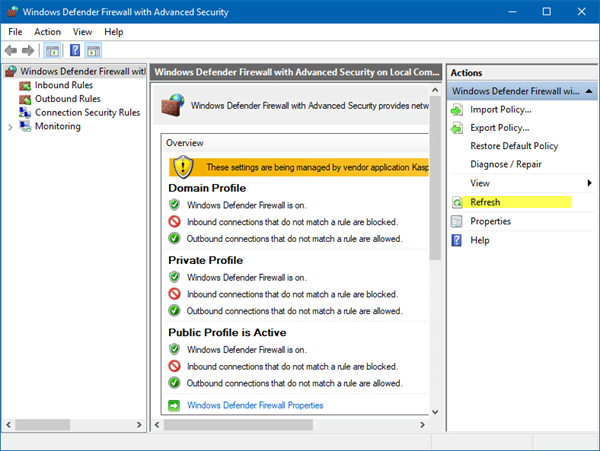
Task: Maximize the firewall window
Action: (x=546, y=11)
